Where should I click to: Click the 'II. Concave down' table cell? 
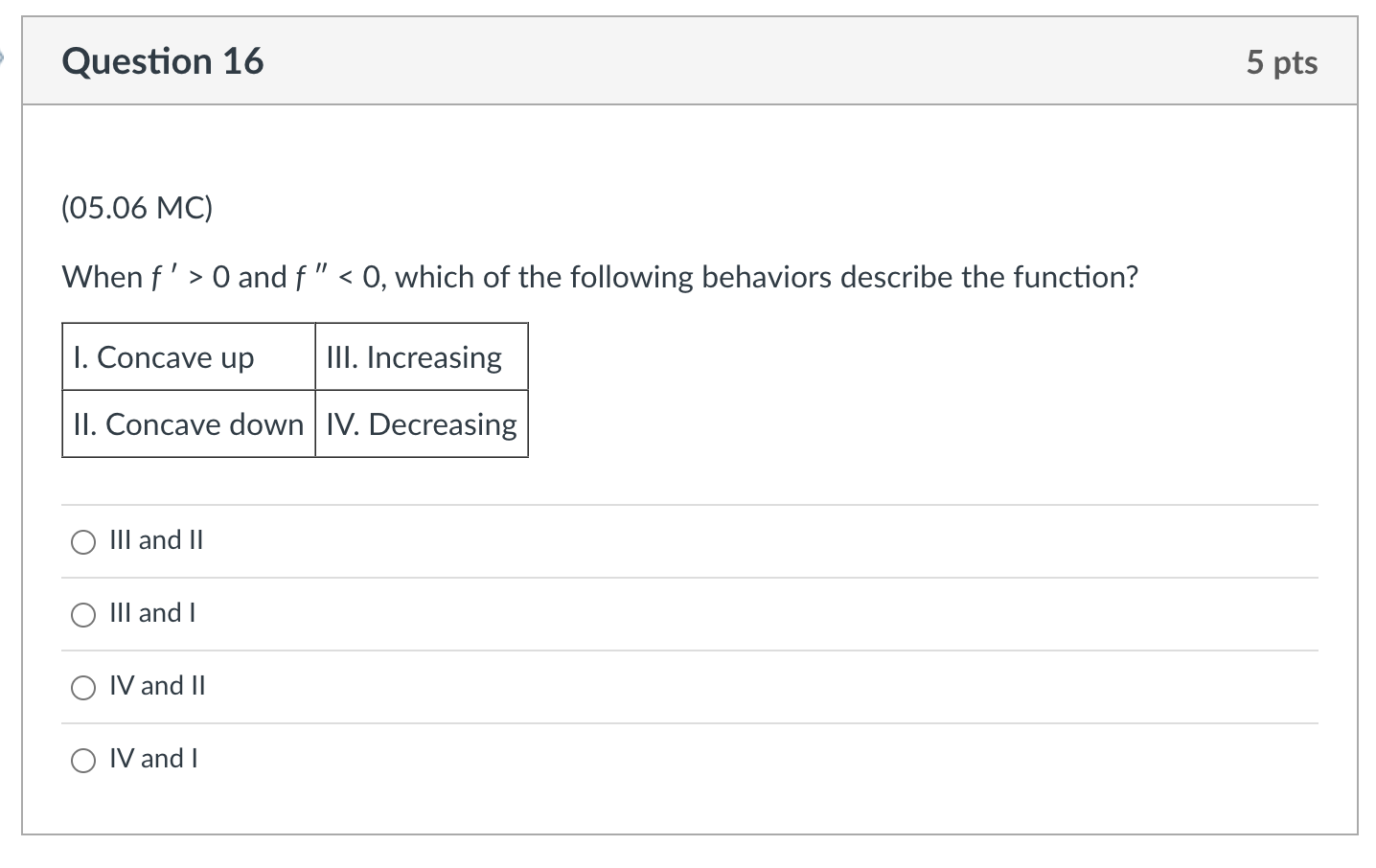[188, 424]
